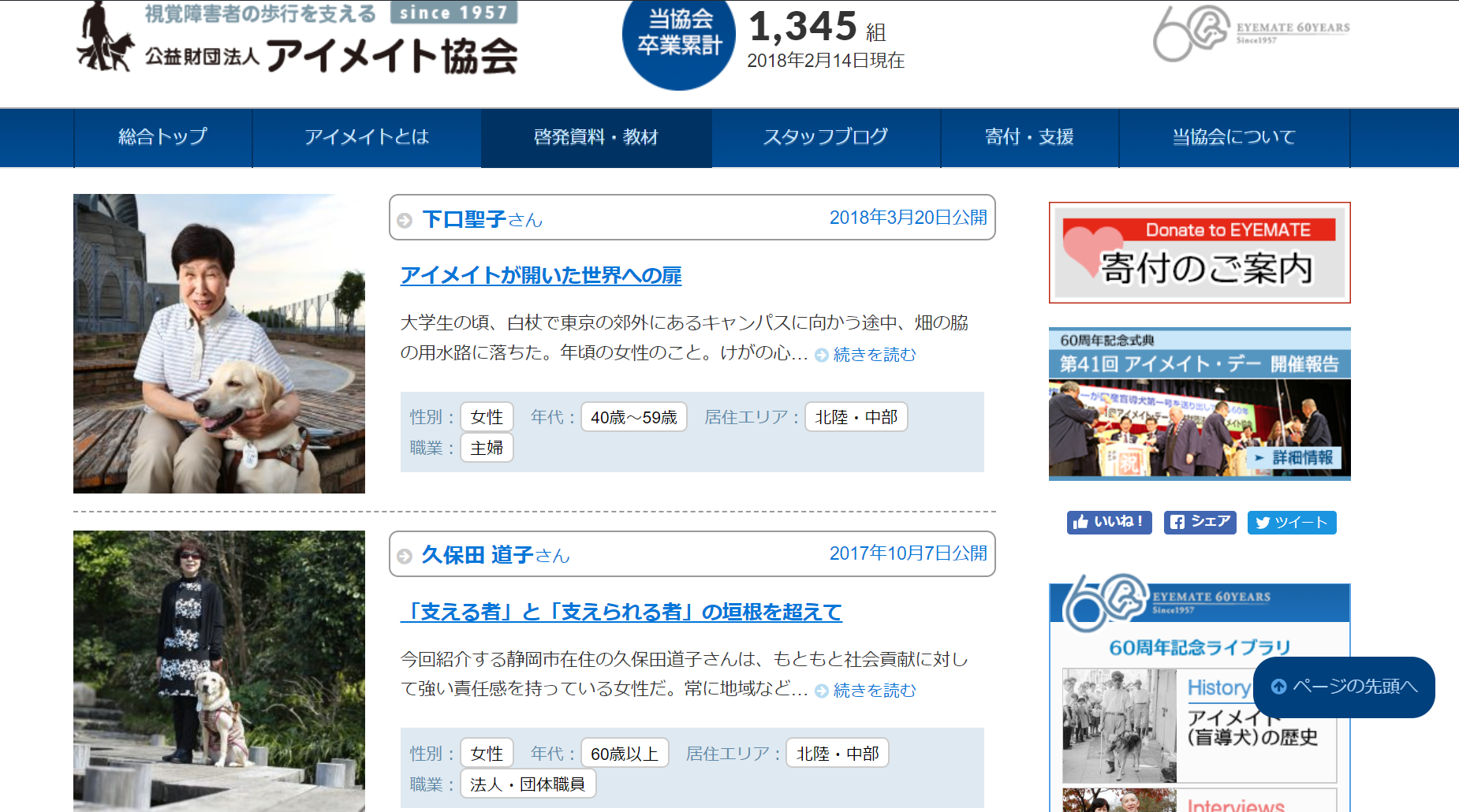Open the 総合トップ menu item
1459x812 pixels.
(x=163, y=137)
